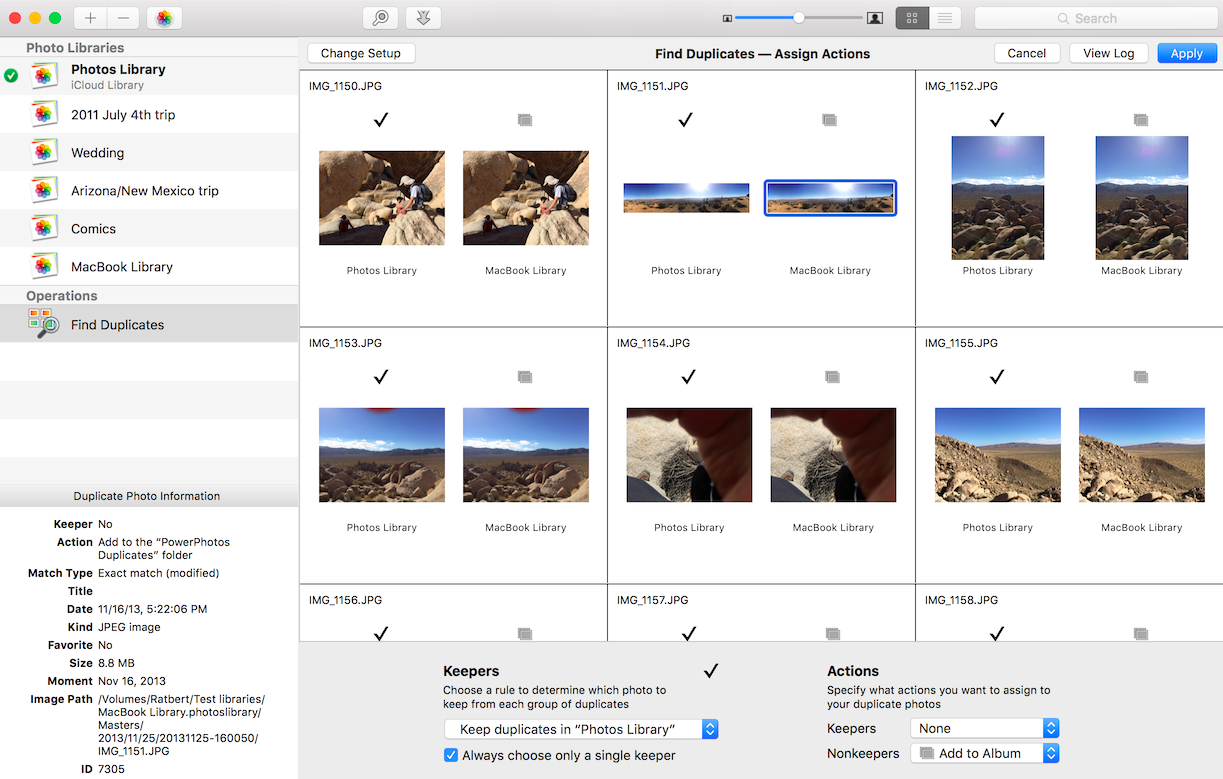Toggle Always choose only a single keeper
Viewport: 1223px width, 779px height.
click(x=451, y=755)
